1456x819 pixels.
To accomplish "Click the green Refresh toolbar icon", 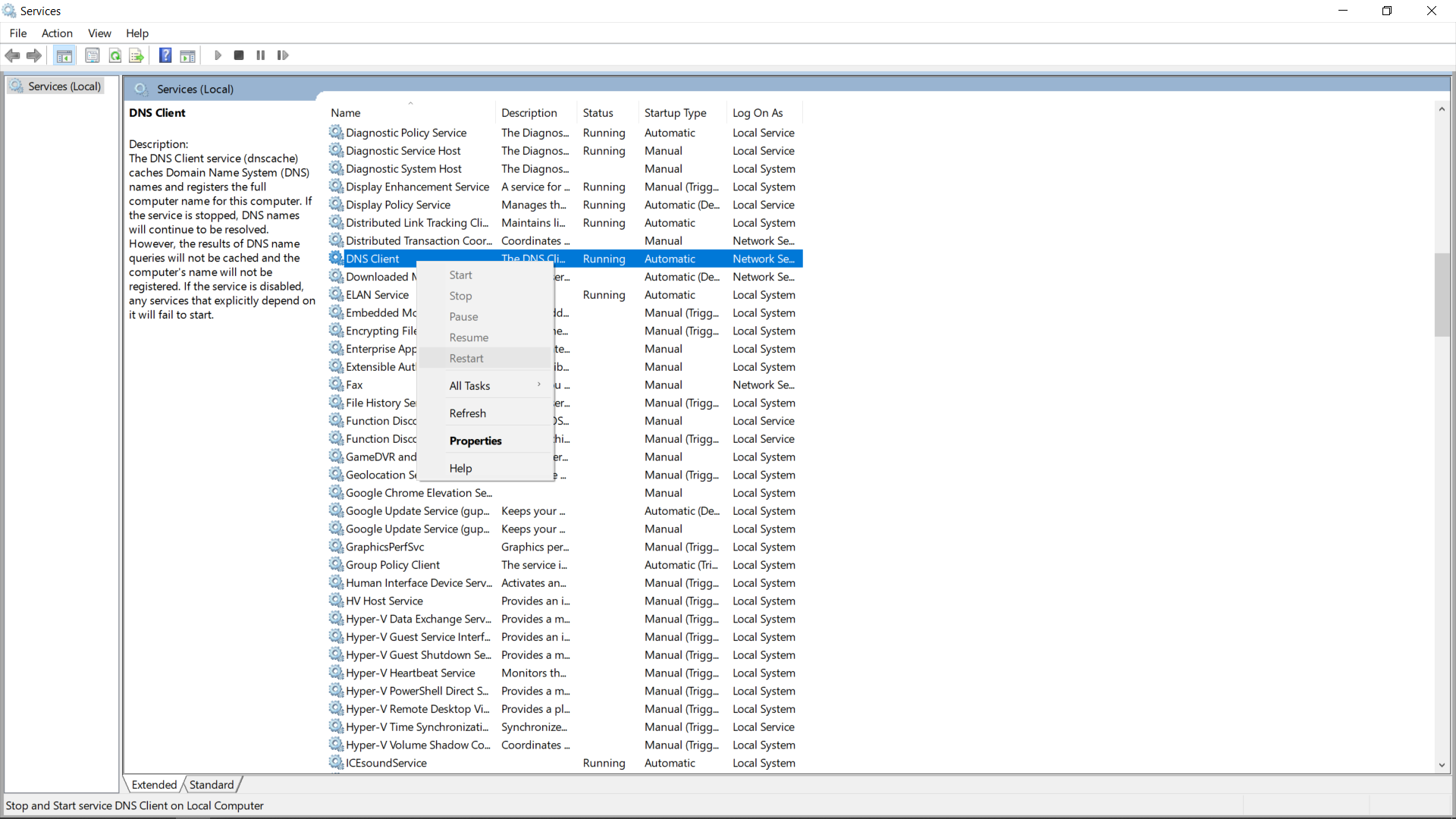I will coord(115,55).
